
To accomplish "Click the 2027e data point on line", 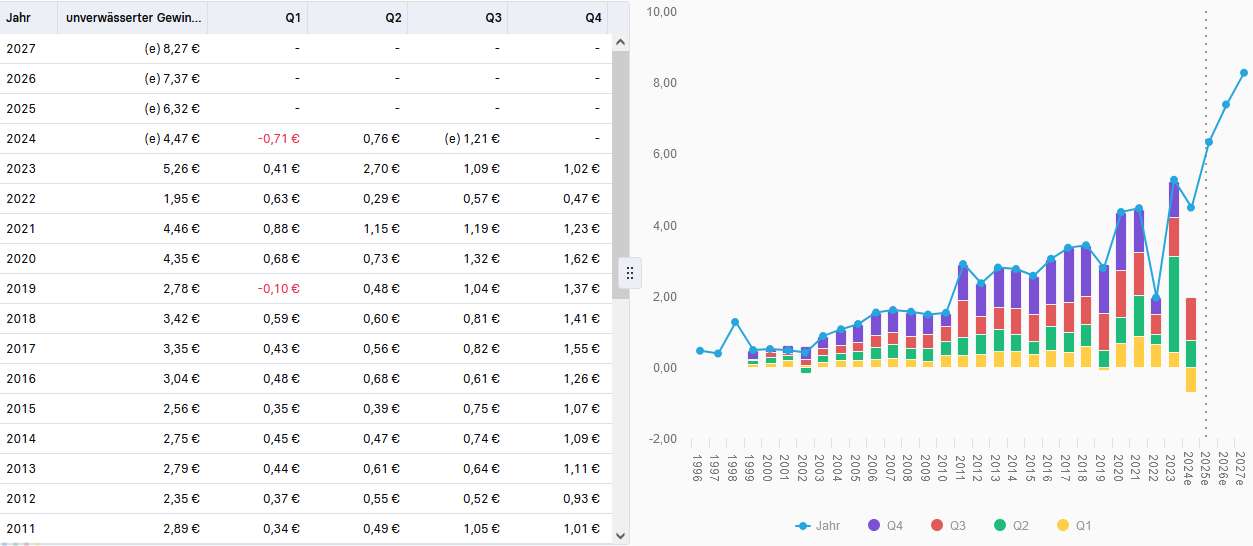I will (x=1244, y=73).
